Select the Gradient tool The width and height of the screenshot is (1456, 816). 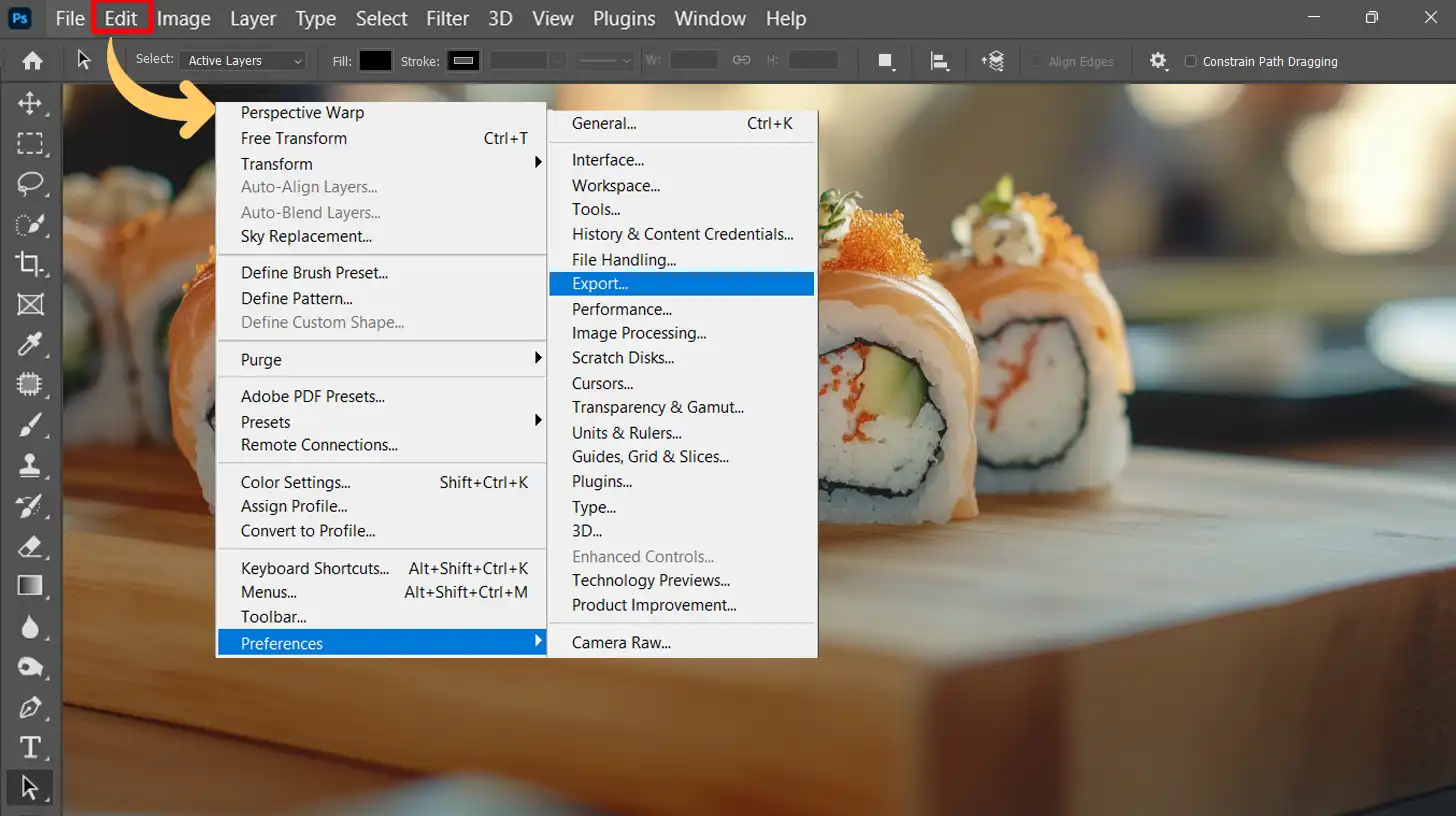coord(30,586)
